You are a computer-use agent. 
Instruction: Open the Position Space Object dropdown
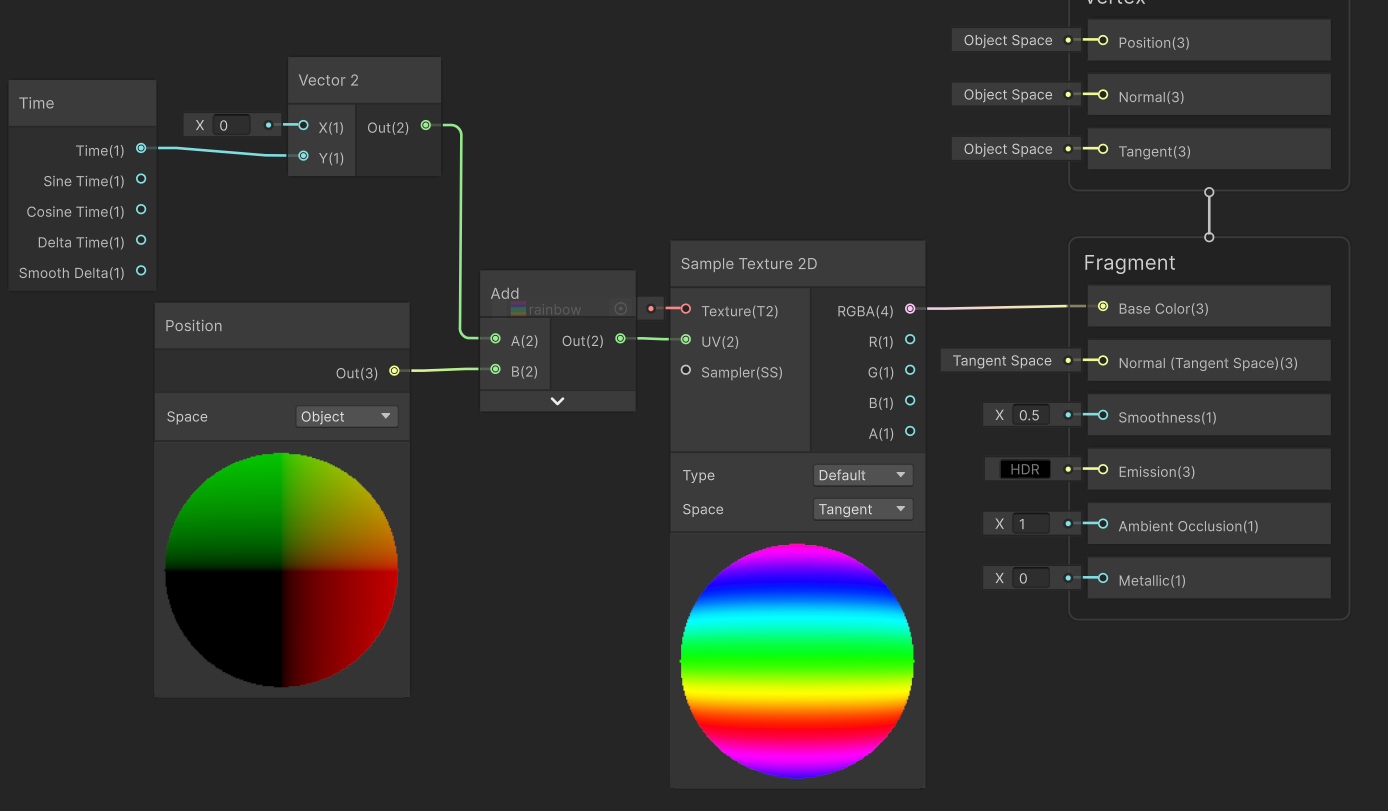[347, 417]
